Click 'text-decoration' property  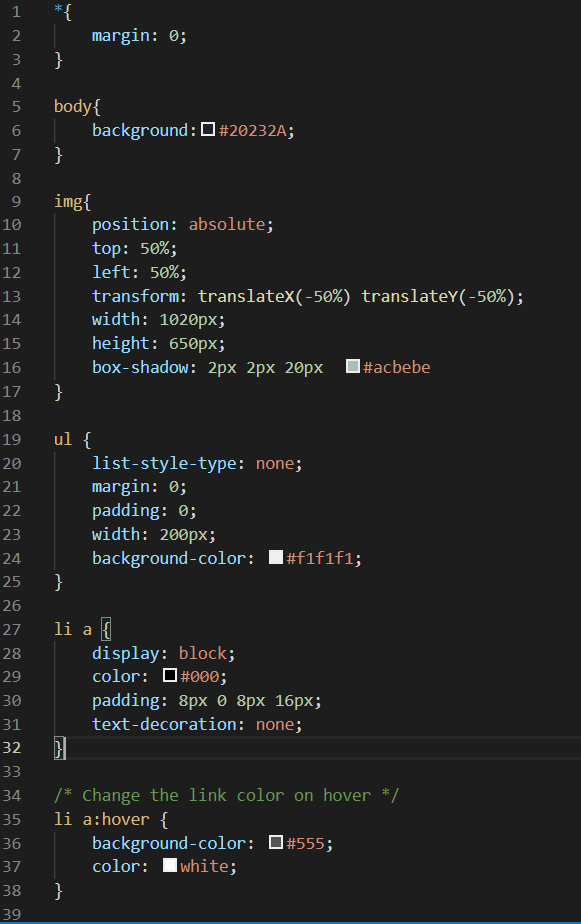(164, 724)
